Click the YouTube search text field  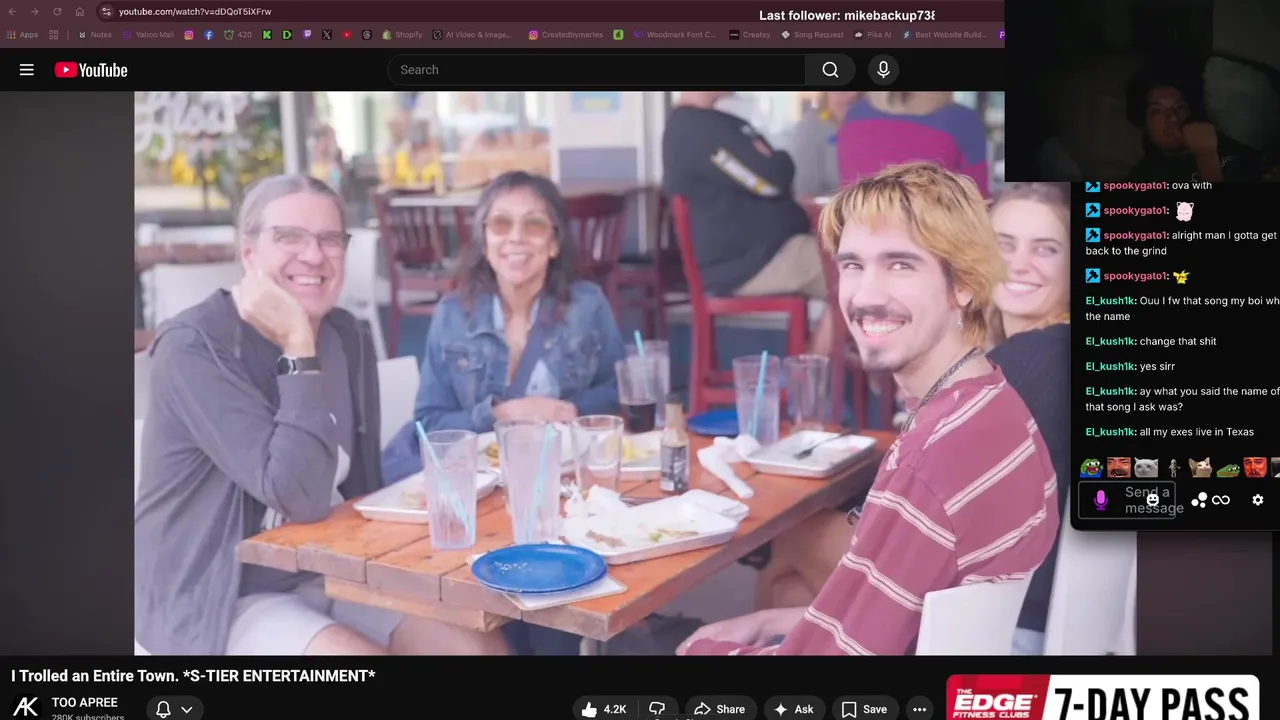(x=596, y=70)
